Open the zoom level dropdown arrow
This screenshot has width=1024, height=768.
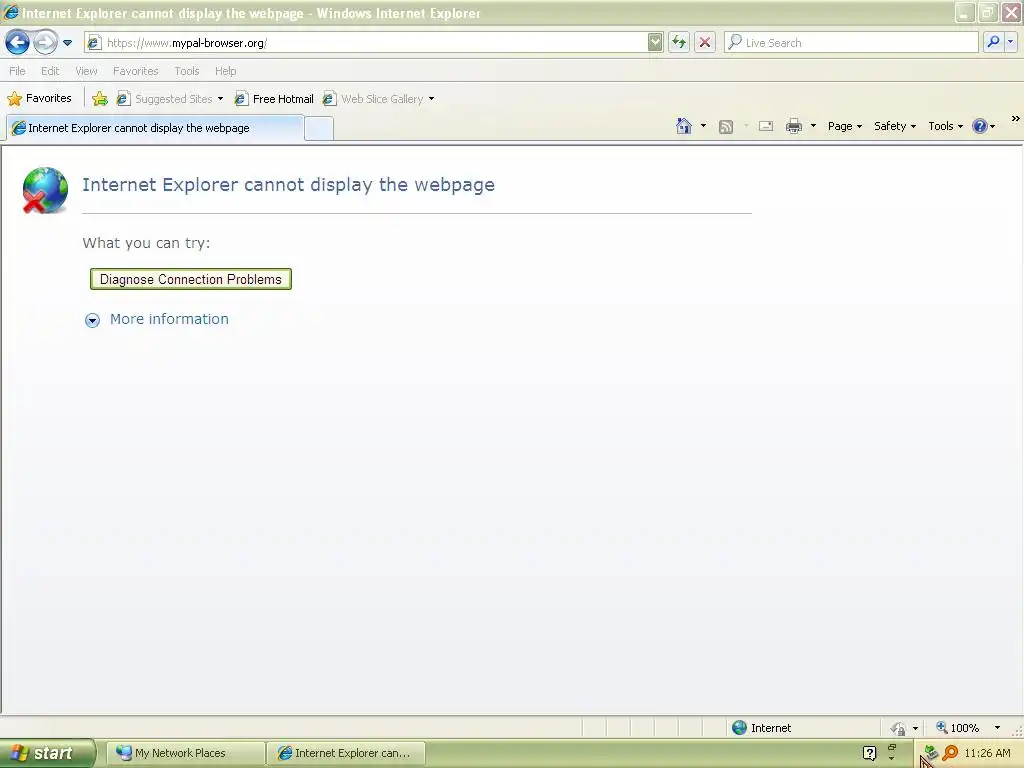[x=997, y=728]
